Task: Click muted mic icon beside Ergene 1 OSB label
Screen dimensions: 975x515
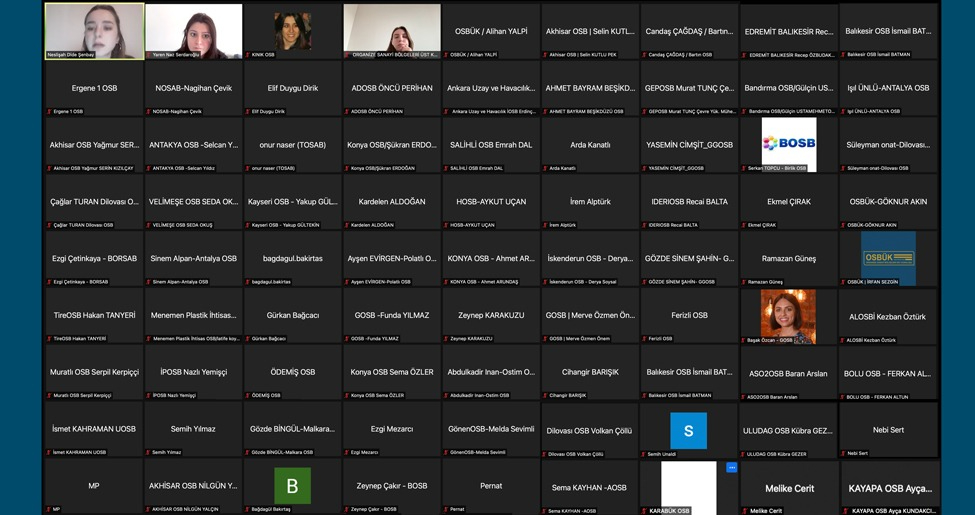Action: [x=50, y=111]
